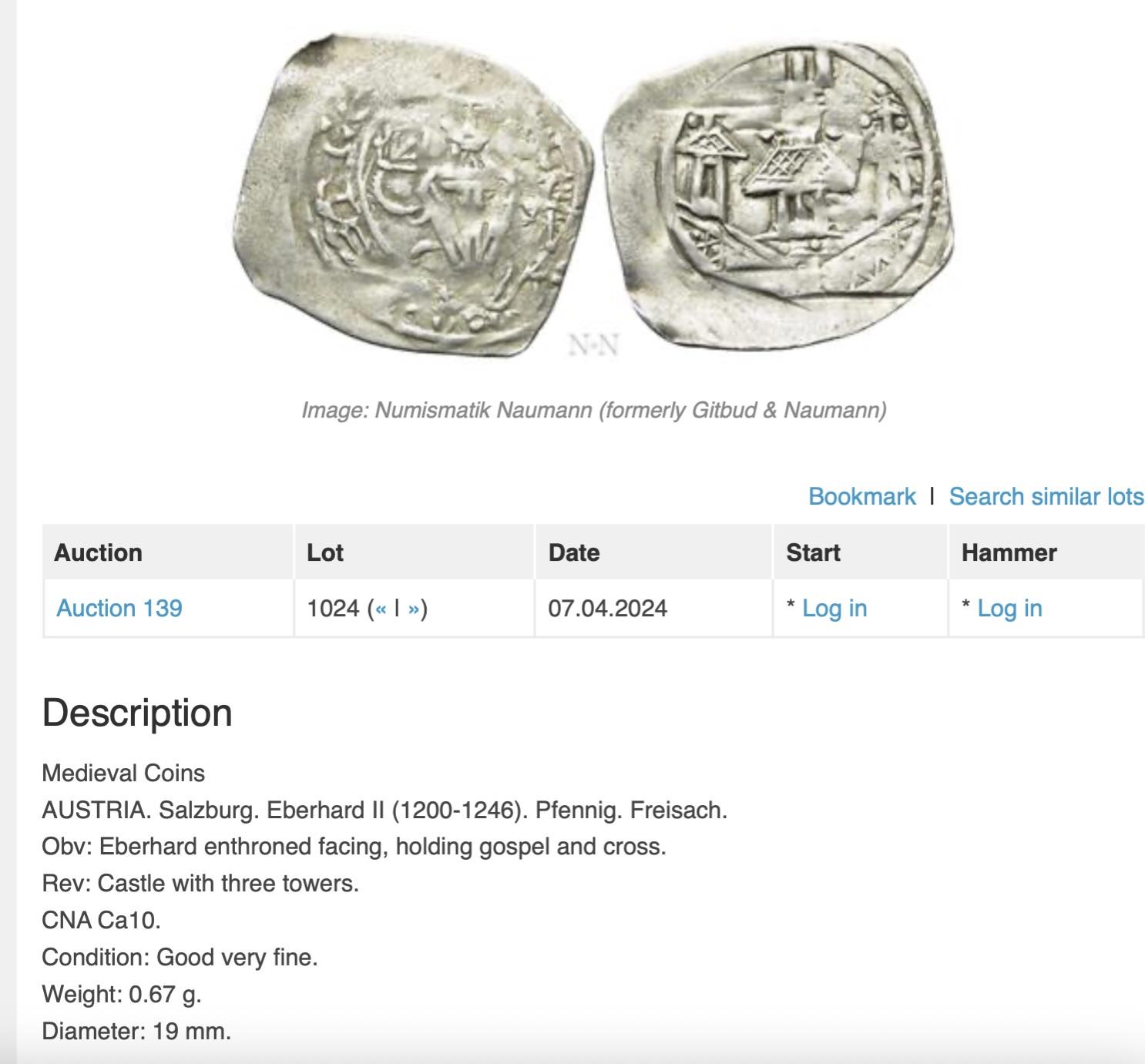The height and width of the screenshot is (1064, 1145).
Task: Click the 07.04.2024 date cell
Action: point(607,609)
